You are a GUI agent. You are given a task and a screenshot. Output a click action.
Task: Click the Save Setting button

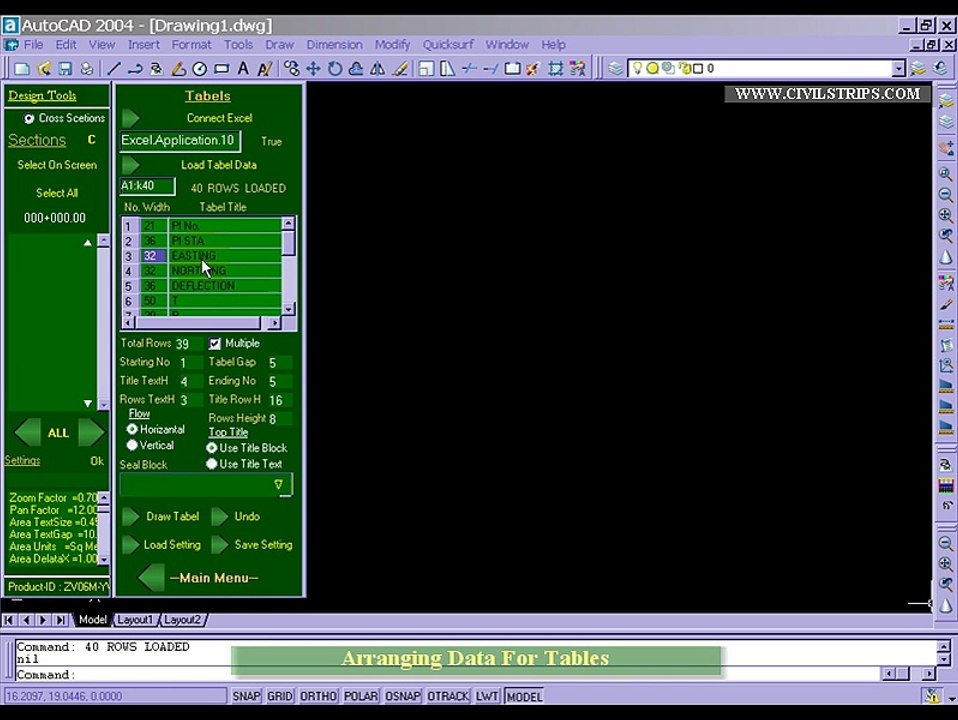pyautogui.click(x=252, y=545)
